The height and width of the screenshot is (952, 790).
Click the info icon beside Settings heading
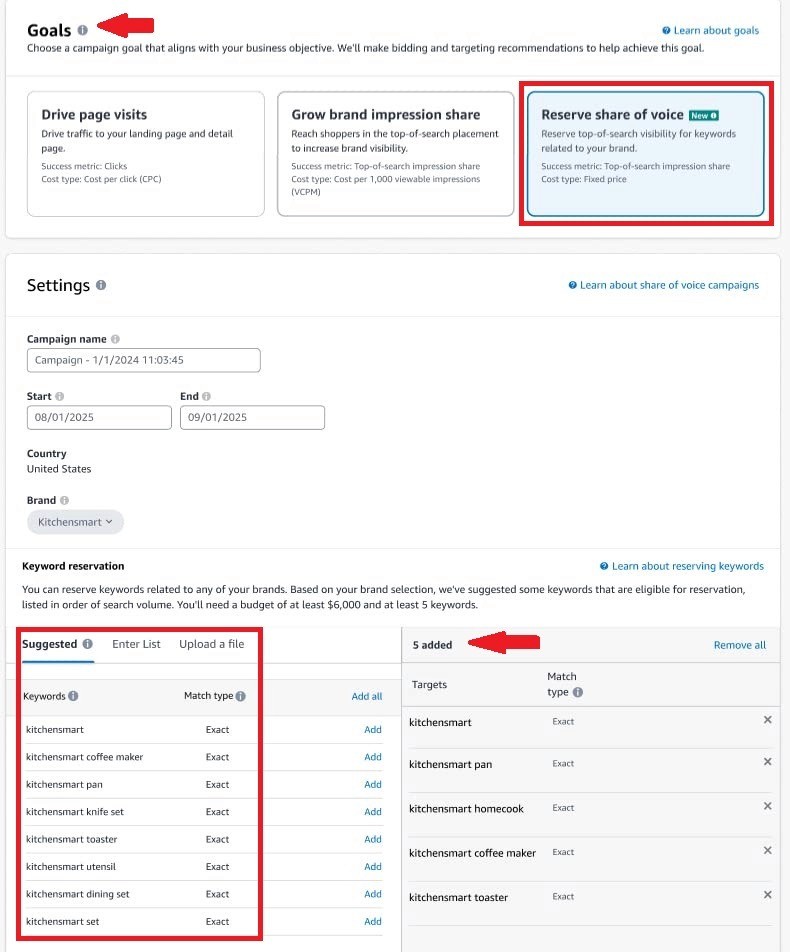[101, 285]
